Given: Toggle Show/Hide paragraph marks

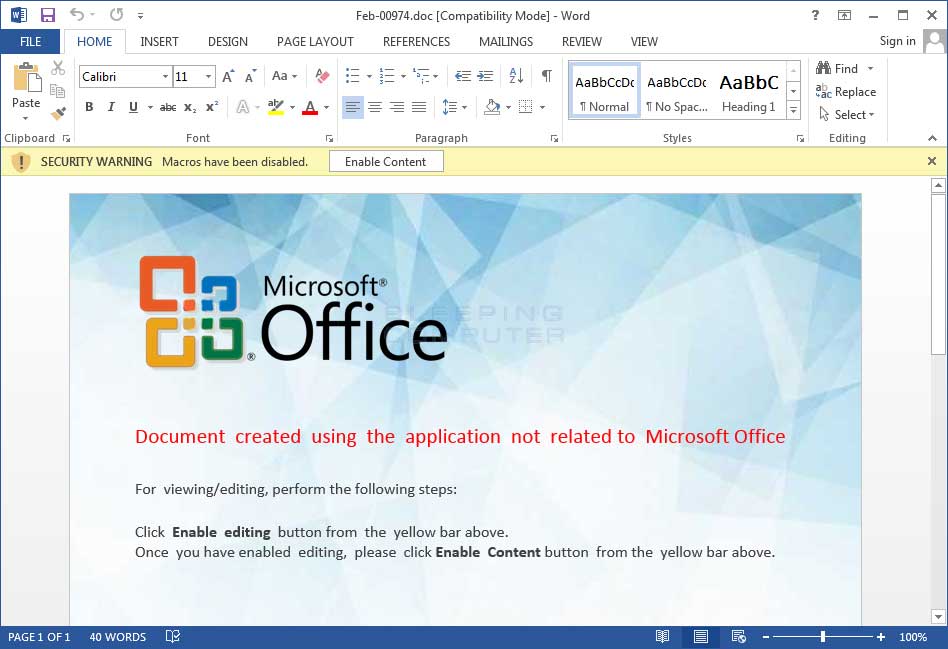Looking at the screenshot, I should (x=547, y=76).
